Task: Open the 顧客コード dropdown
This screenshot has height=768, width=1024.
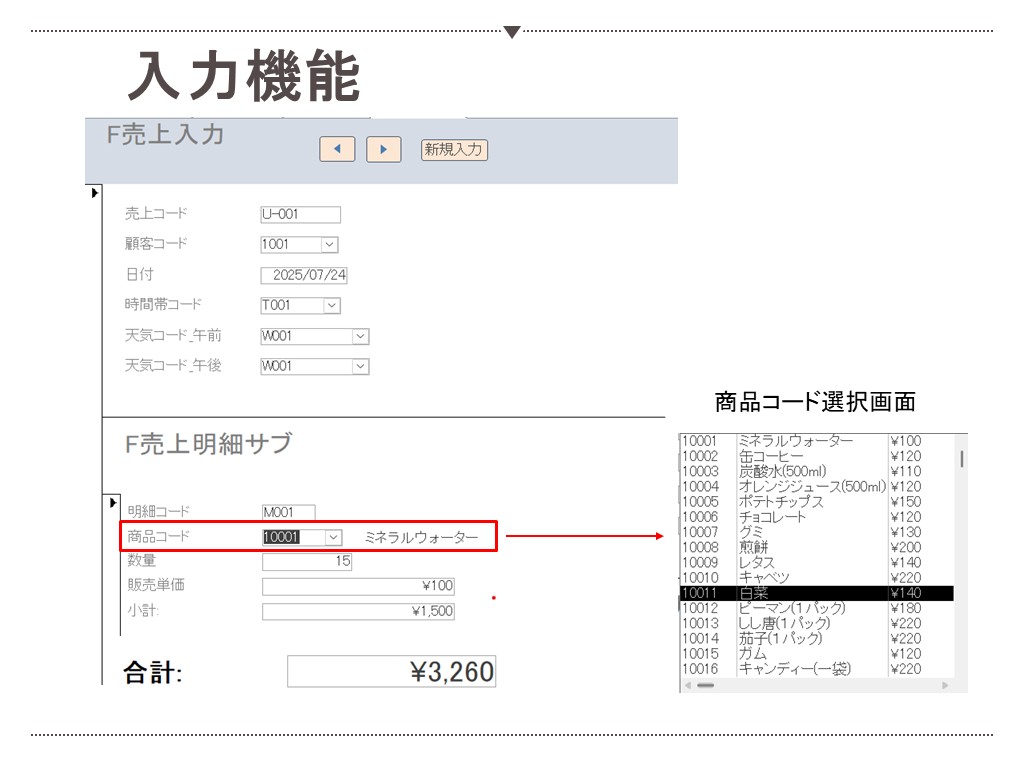Action: [x=330, y=244]
